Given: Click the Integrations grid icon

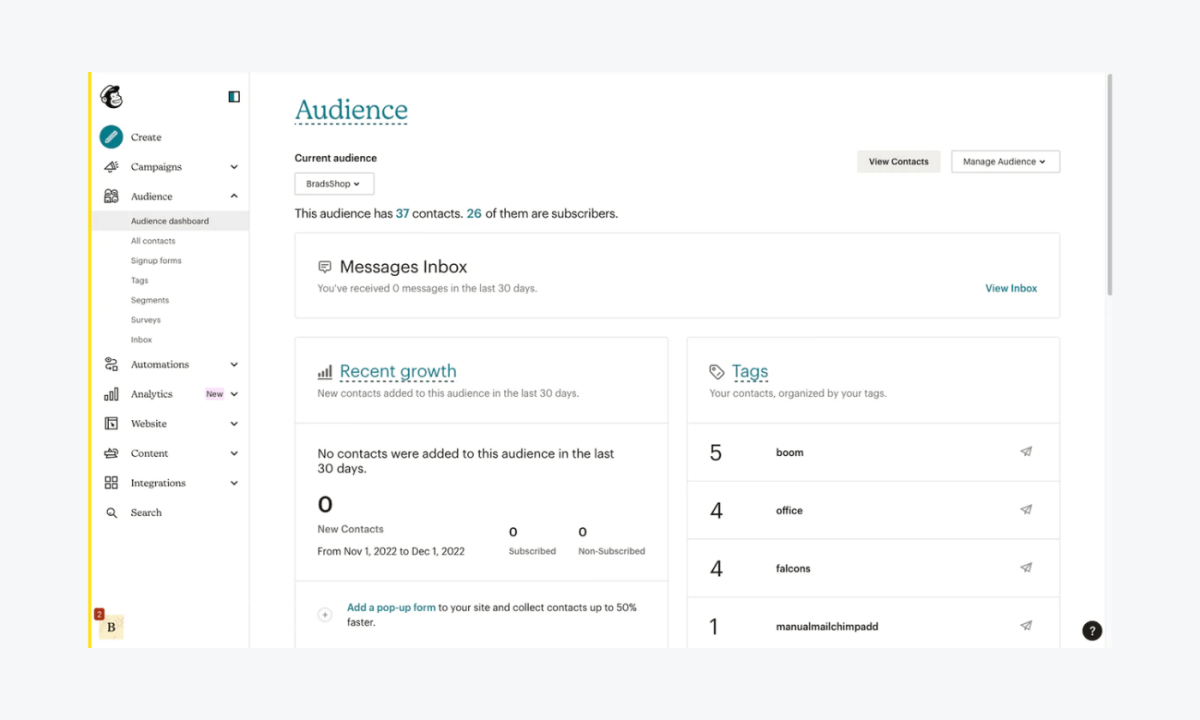Looking at the screenshot, I should (111, 483).
